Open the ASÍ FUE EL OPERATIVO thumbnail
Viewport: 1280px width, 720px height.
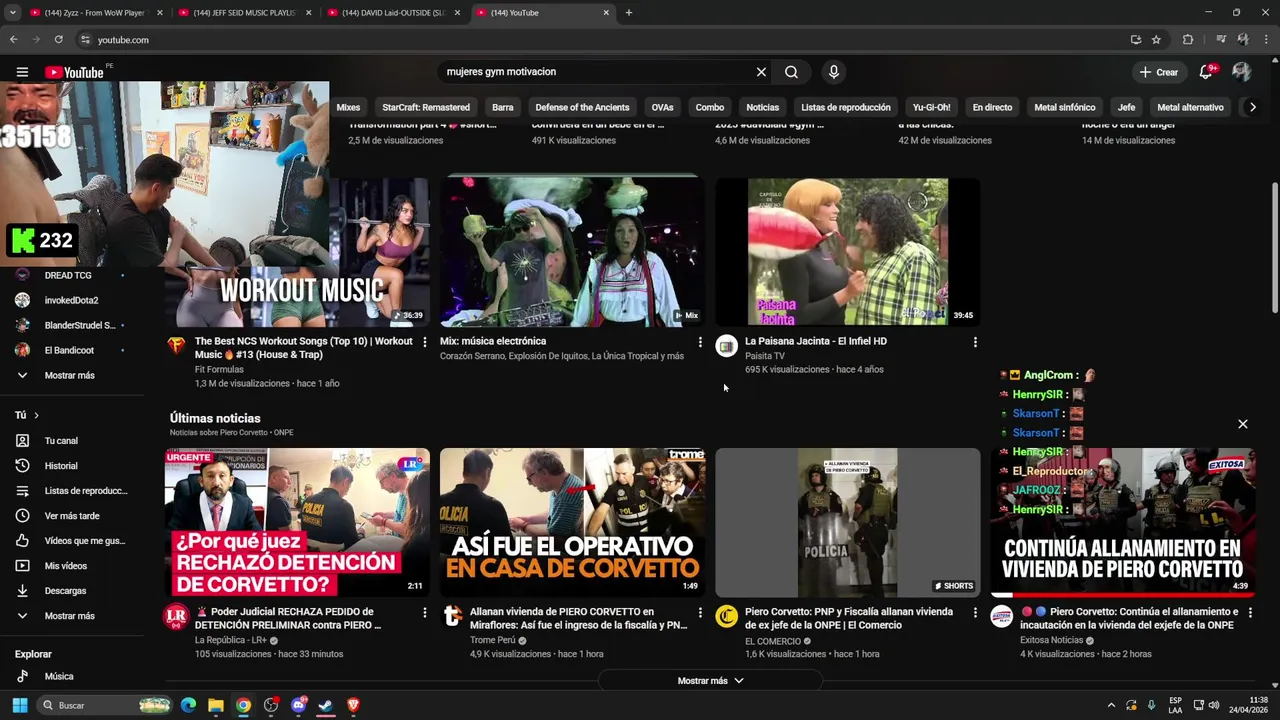tap(572, 522)
